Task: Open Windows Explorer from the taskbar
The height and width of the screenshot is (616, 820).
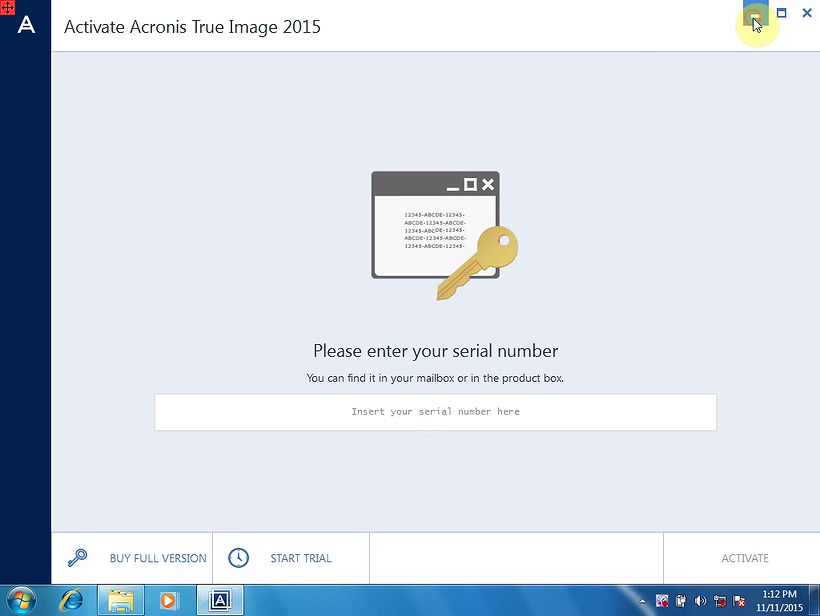Action: click(x=121, y=601)
